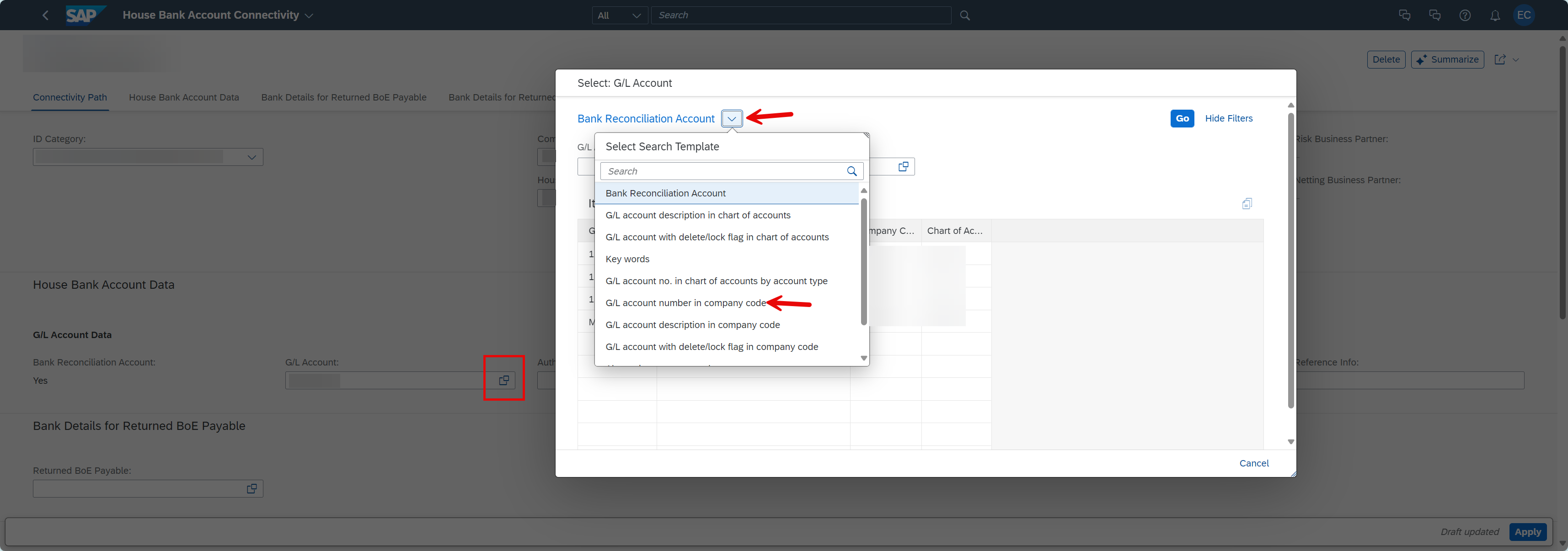
Task: Open the All search scope dropdown
Action: tap(620, 15)
